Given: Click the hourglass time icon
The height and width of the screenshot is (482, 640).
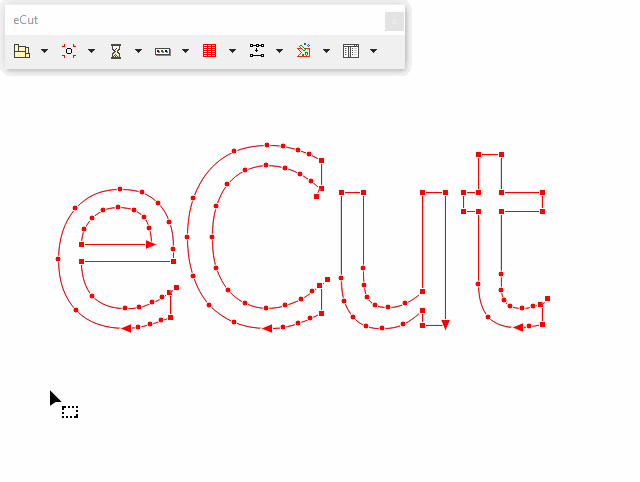Looking at the screenshot, I should pyautogui.click(x=116, y=51).
